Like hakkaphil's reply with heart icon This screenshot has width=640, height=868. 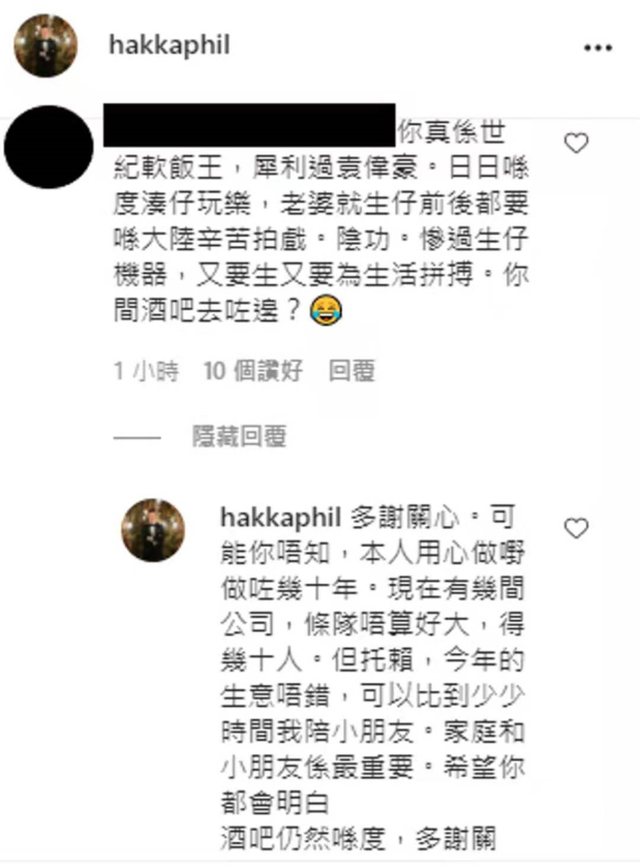(x=576, y=528)
